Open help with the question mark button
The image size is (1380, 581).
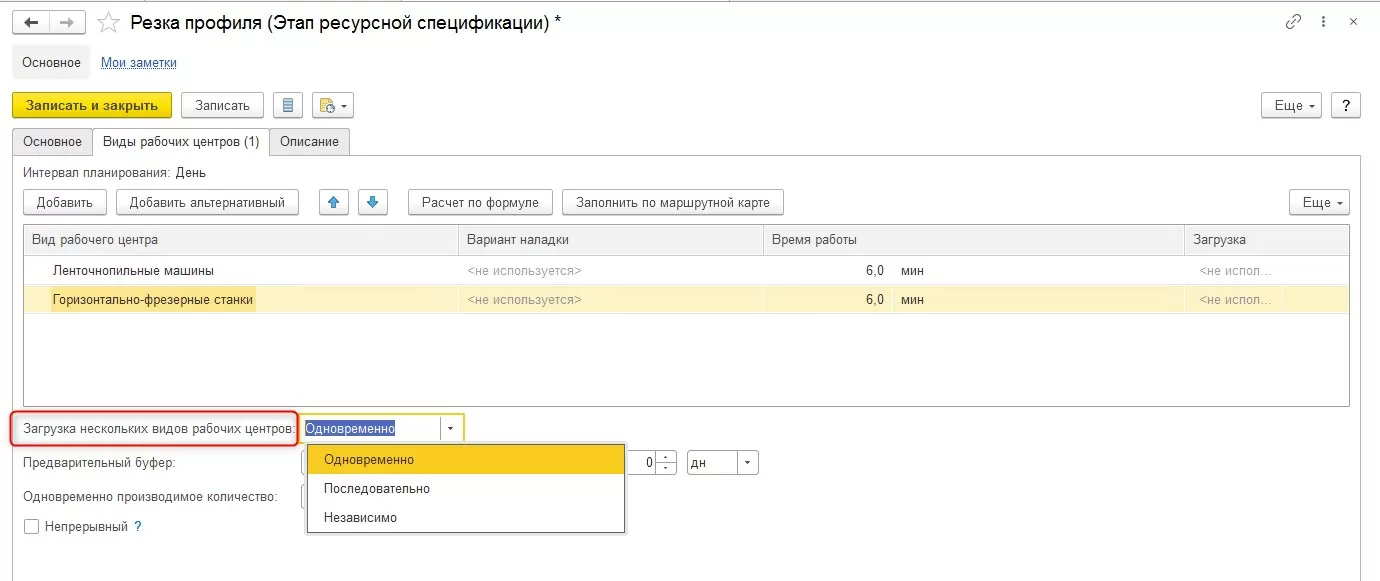tap(1346, 105)
